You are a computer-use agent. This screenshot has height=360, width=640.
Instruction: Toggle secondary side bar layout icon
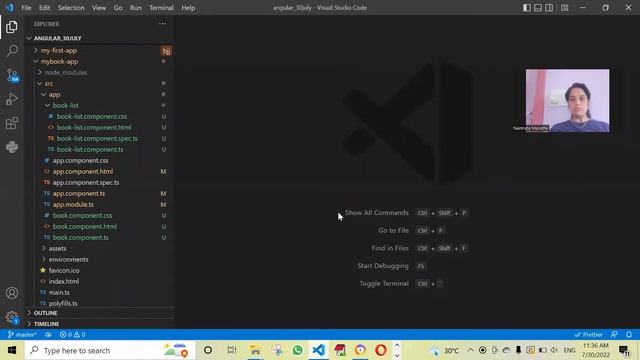pyautogui.click(x=549, y=8)
